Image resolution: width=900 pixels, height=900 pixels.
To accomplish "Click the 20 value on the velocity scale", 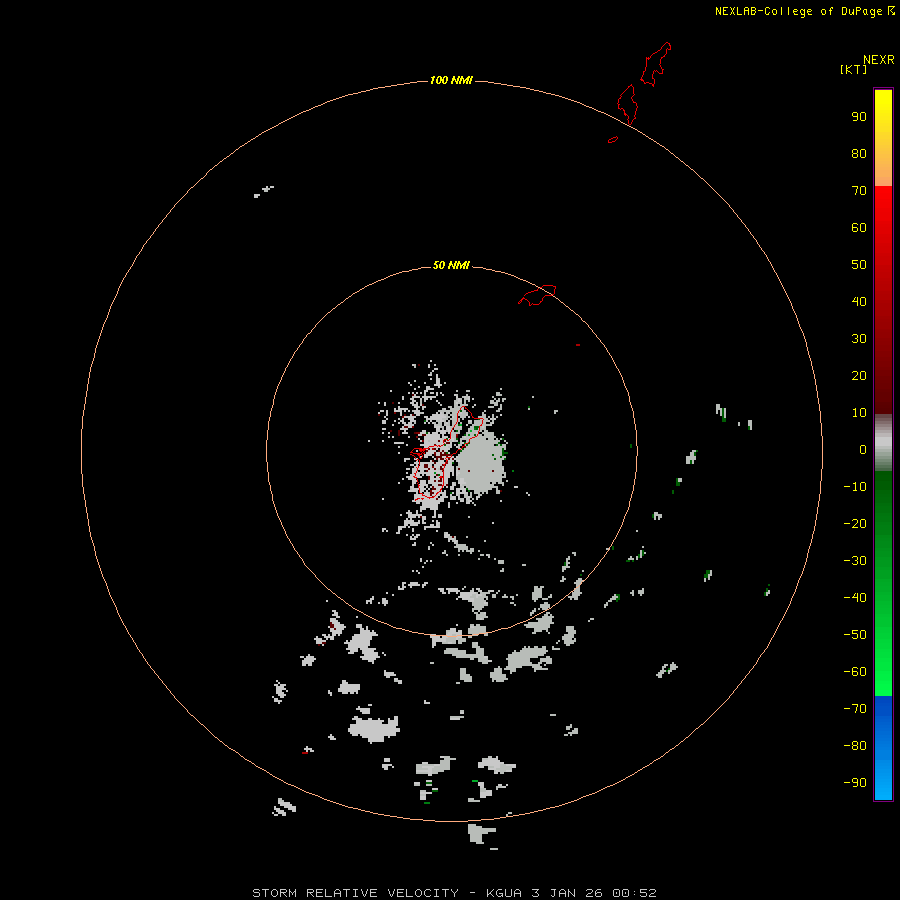I will (x=859, y=375).
